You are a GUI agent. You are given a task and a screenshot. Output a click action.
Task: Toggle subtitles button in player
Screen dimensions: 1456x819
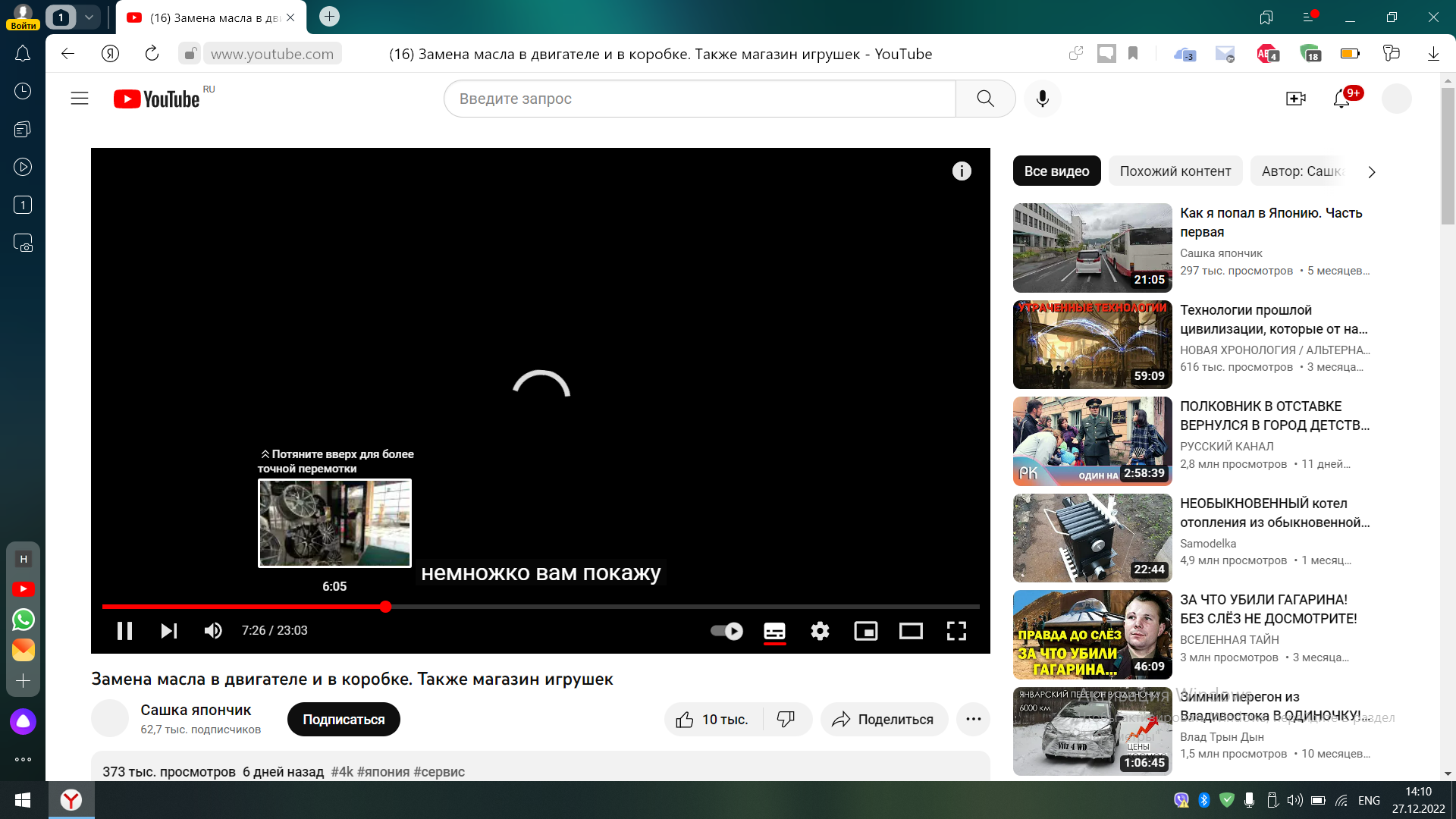click(x=774, y=631)
